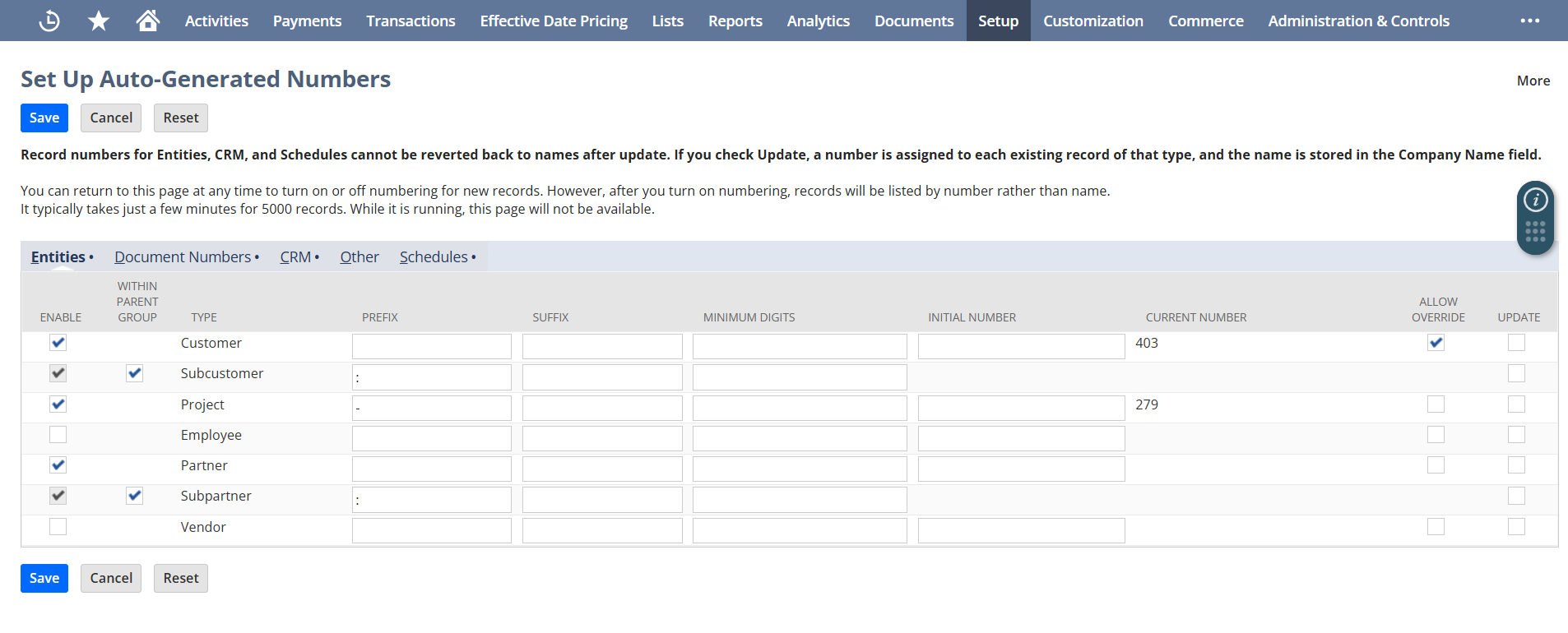Expand the More menu at top right
Screen dimensions: 1568x633
1533,81
